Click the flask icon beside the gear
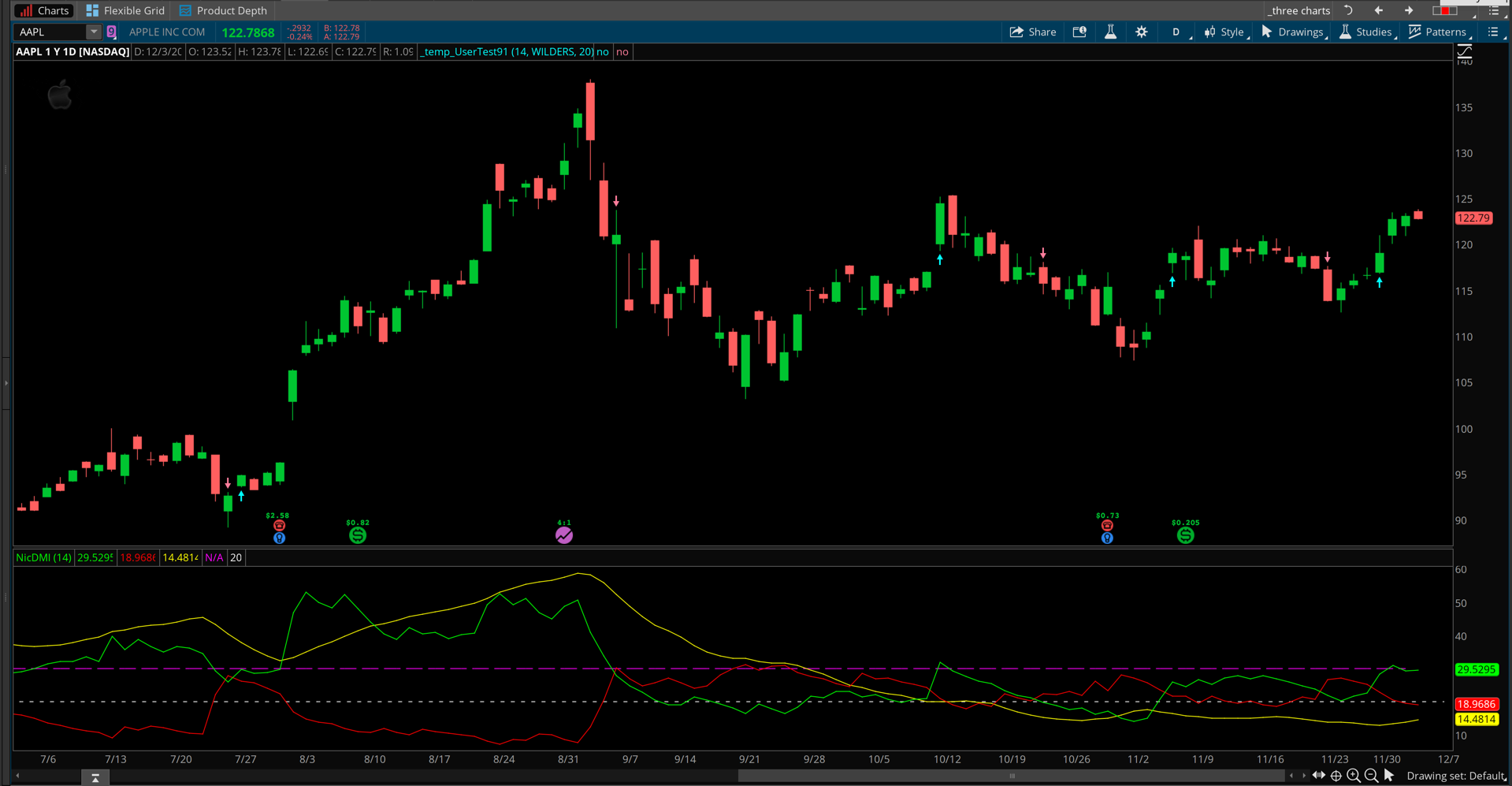 [x=1110, y=32]
